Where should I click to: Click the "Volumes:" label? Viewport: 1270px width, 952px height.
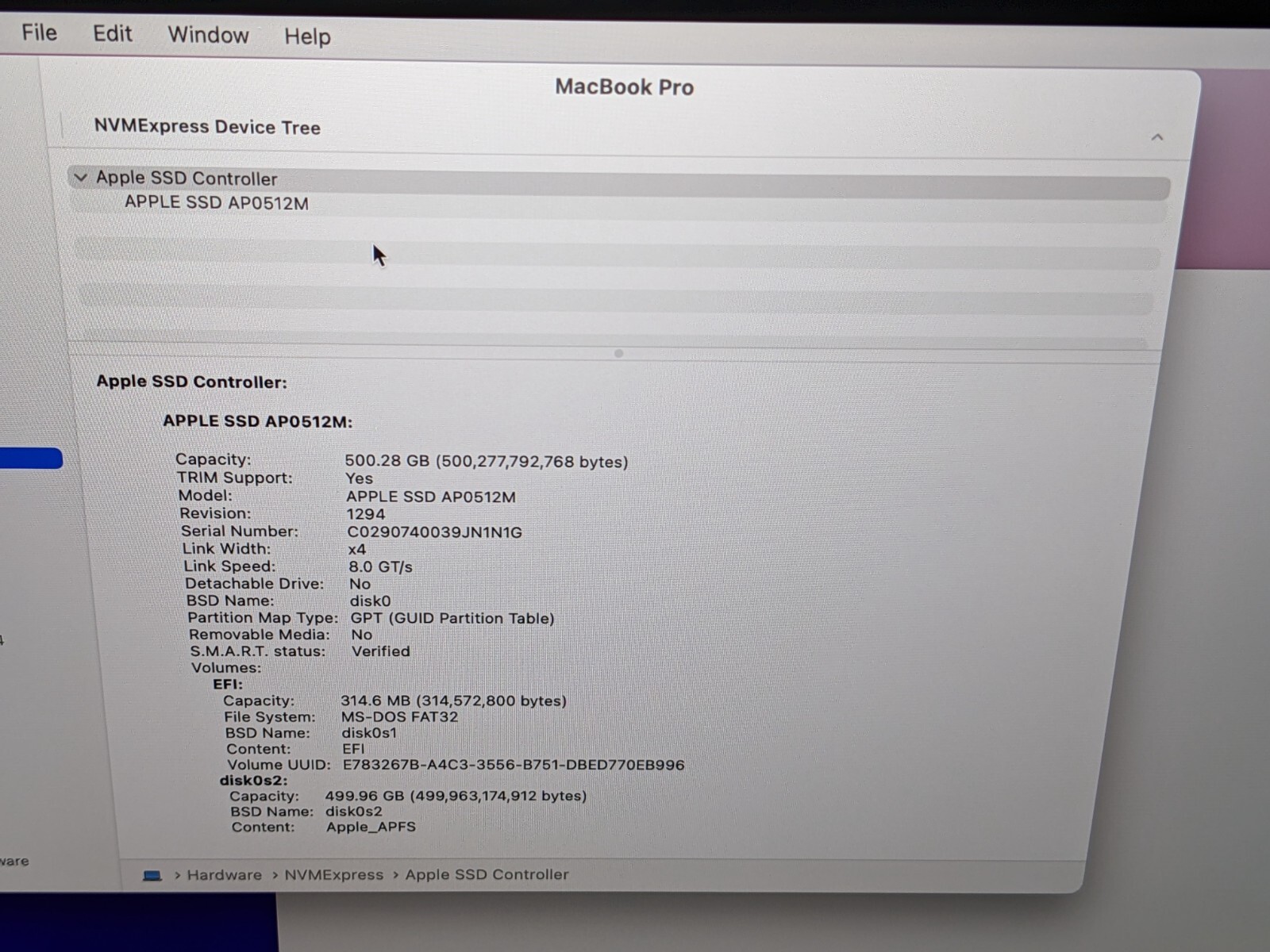coord(226,668)
